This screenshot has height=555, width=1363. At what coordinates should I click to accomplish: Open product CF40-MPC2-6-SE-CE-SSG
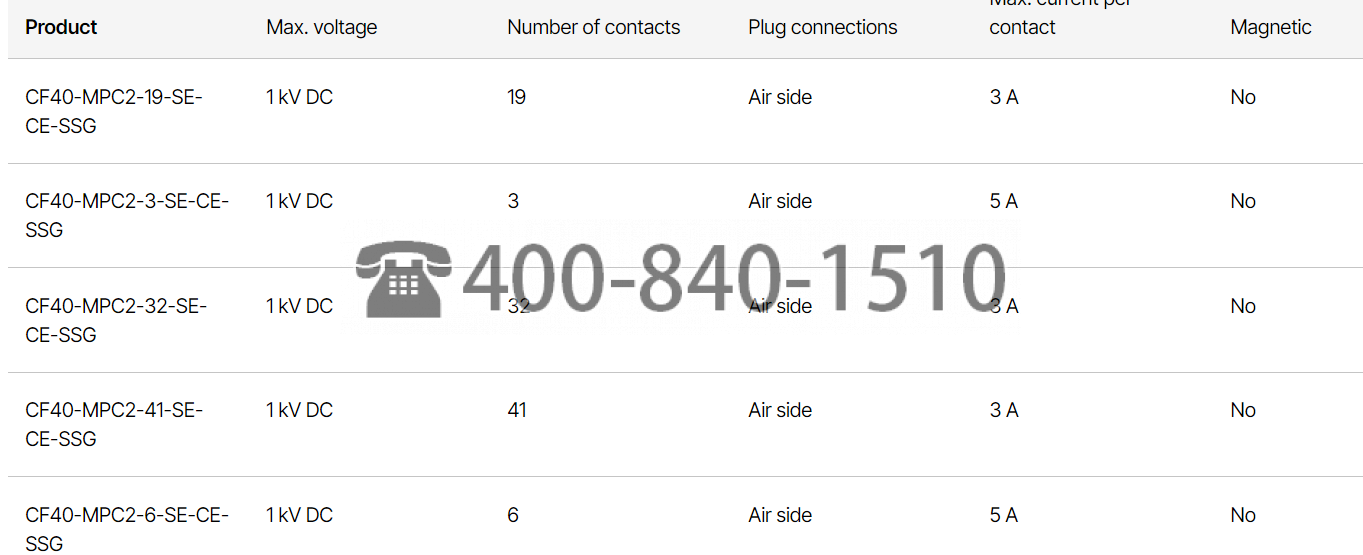pyautogui.click(x=127, y=528)
